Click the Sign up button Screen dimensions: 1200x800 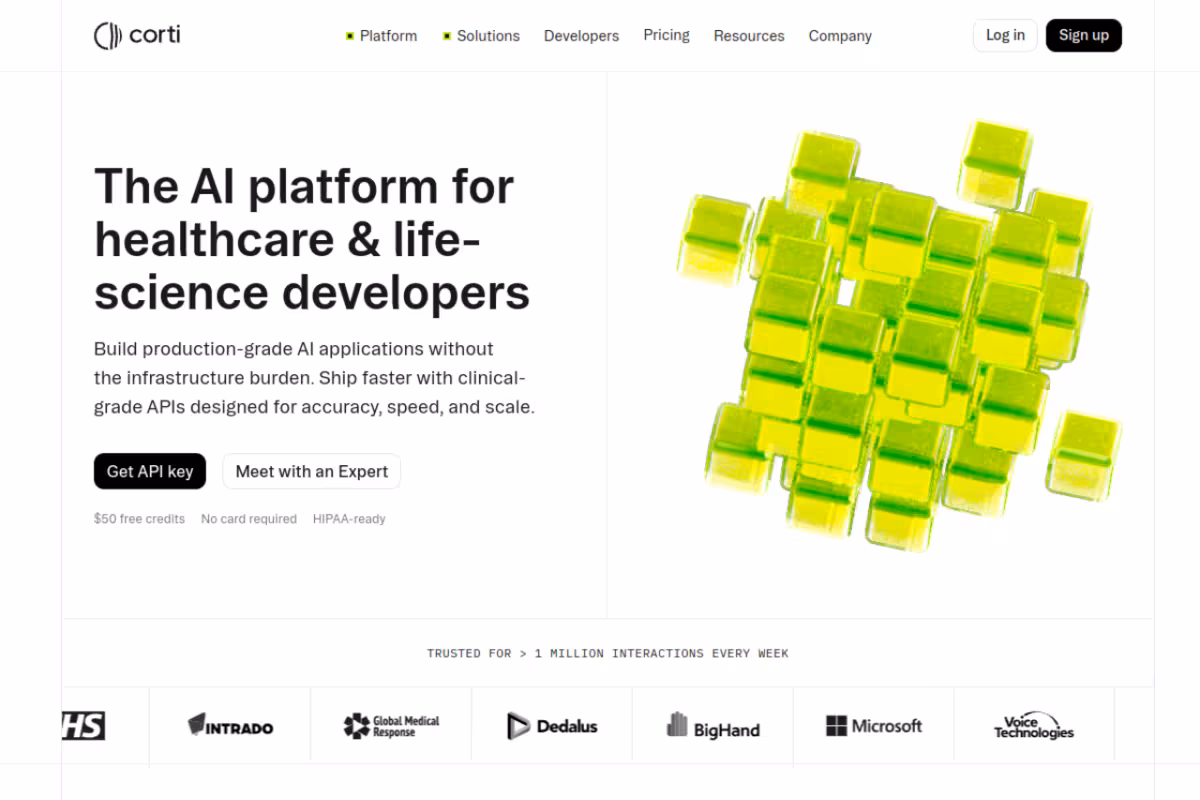[x=1084, y=35]
